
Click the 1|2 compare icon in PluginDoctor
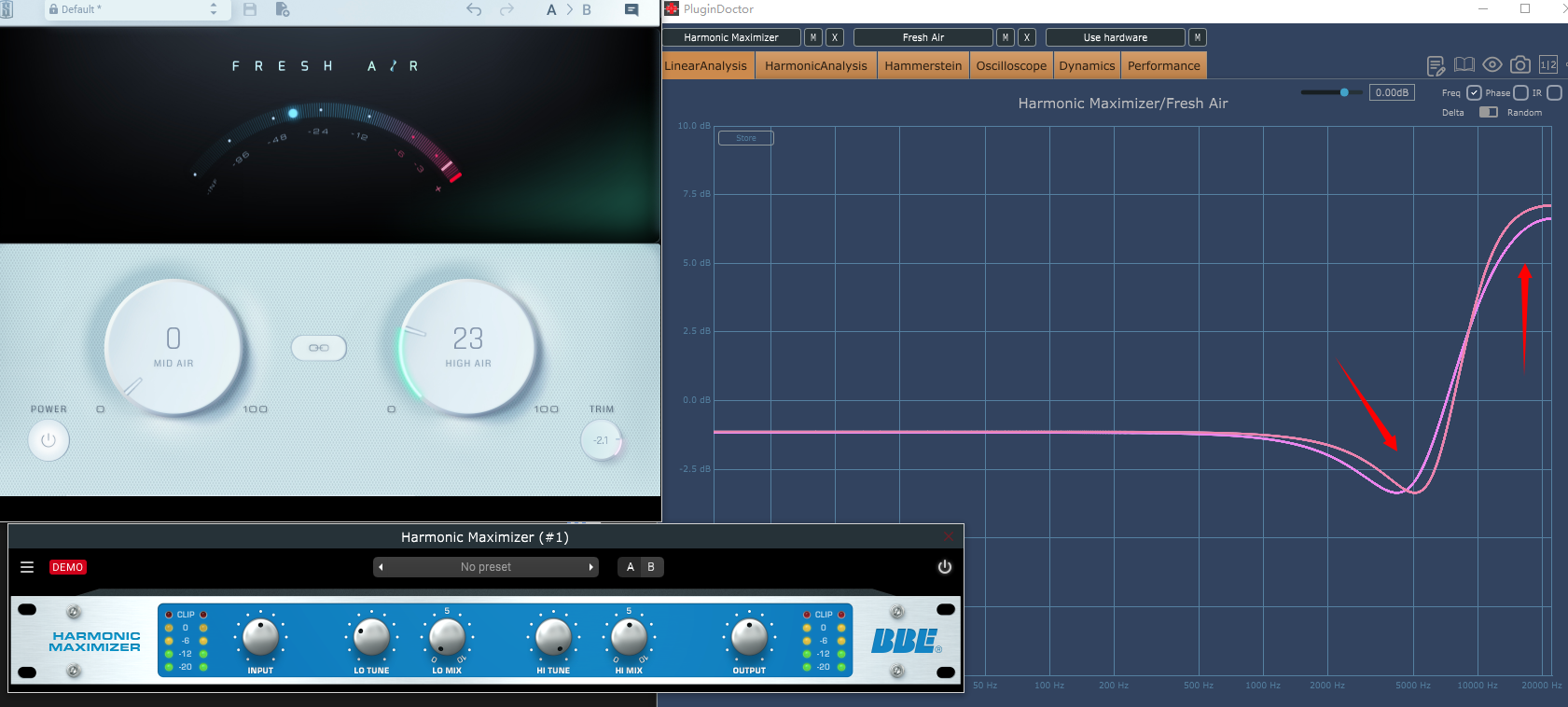[x=1548, y=64]
